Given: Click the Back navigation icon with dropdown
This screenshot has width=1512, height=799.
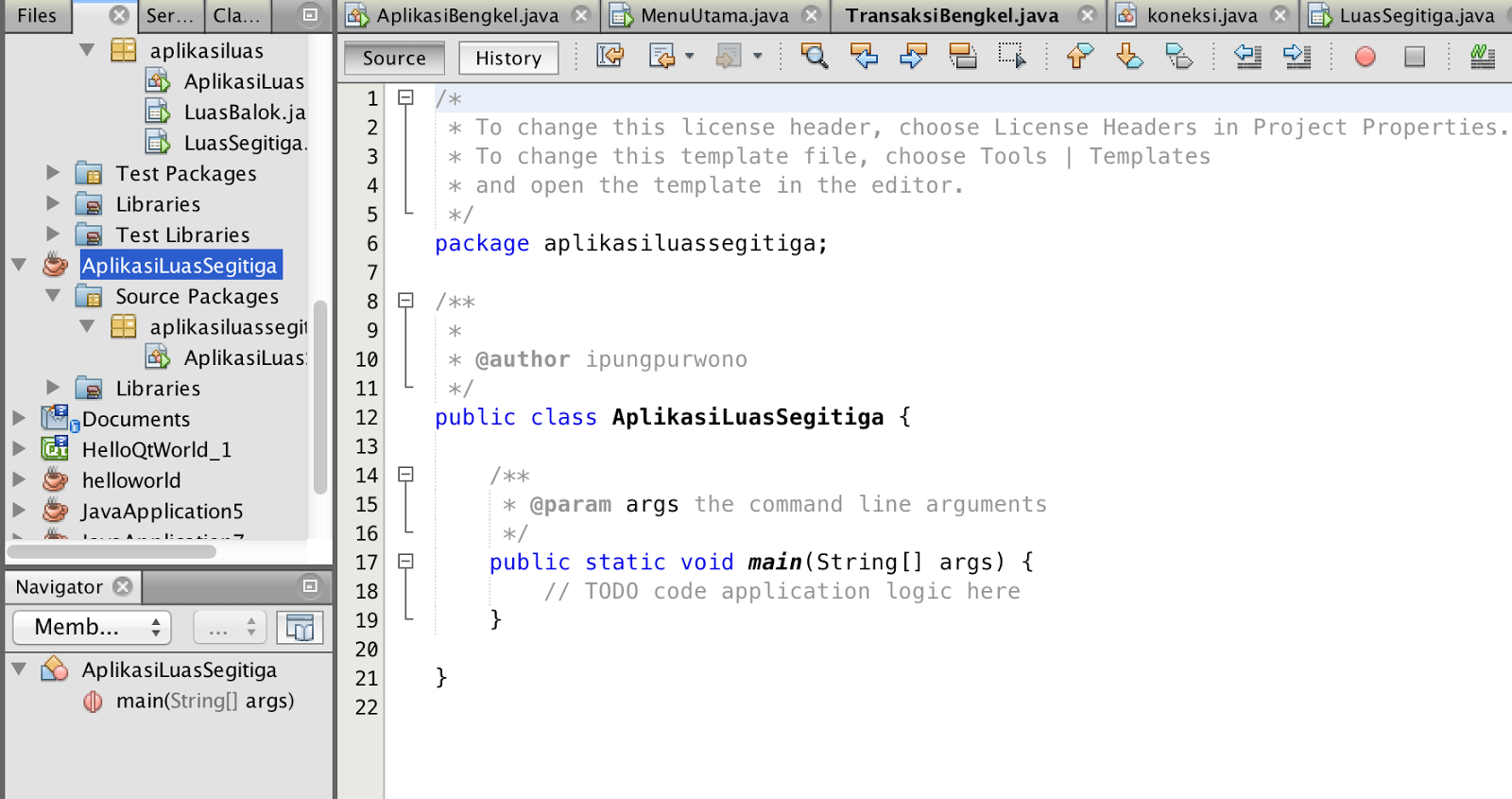Looking at the screenshot, I should coord(662,57).
